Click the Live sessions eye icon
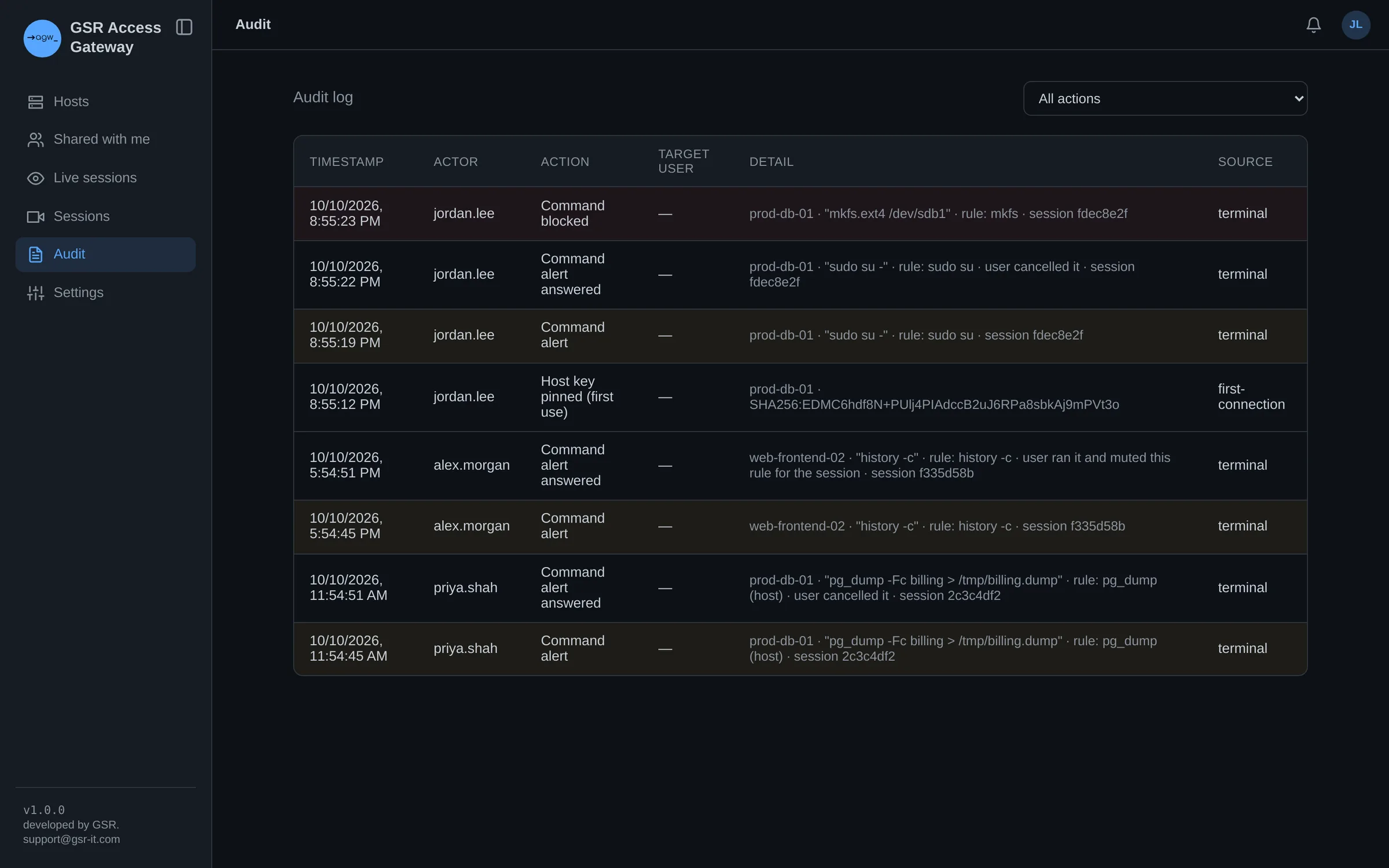This screenshot has height=868, width=1389. click(x=35, y=178)
